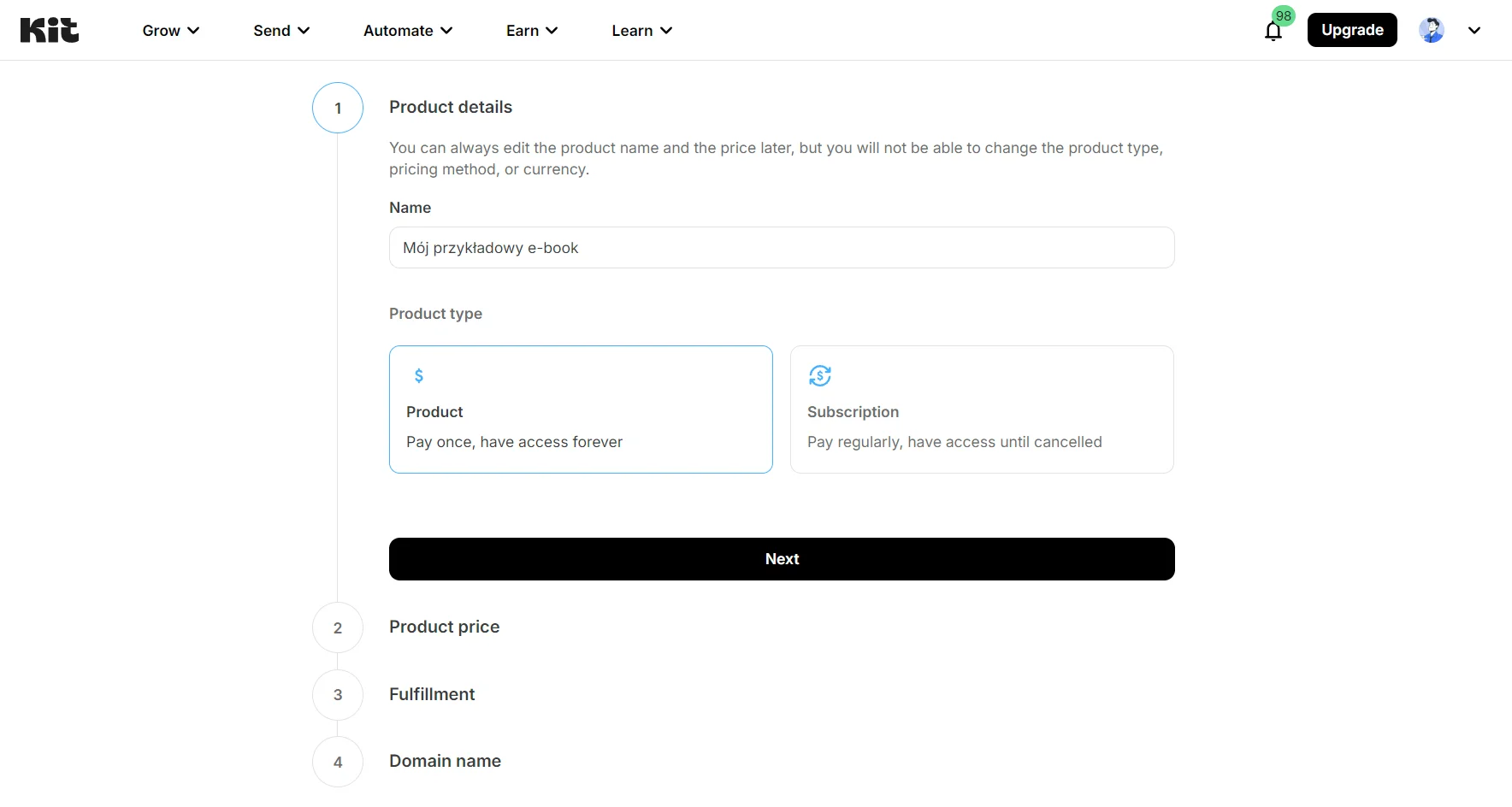The image size is (1512, 807).
Task: Expand the Grow menu
Action: (171, 31)
